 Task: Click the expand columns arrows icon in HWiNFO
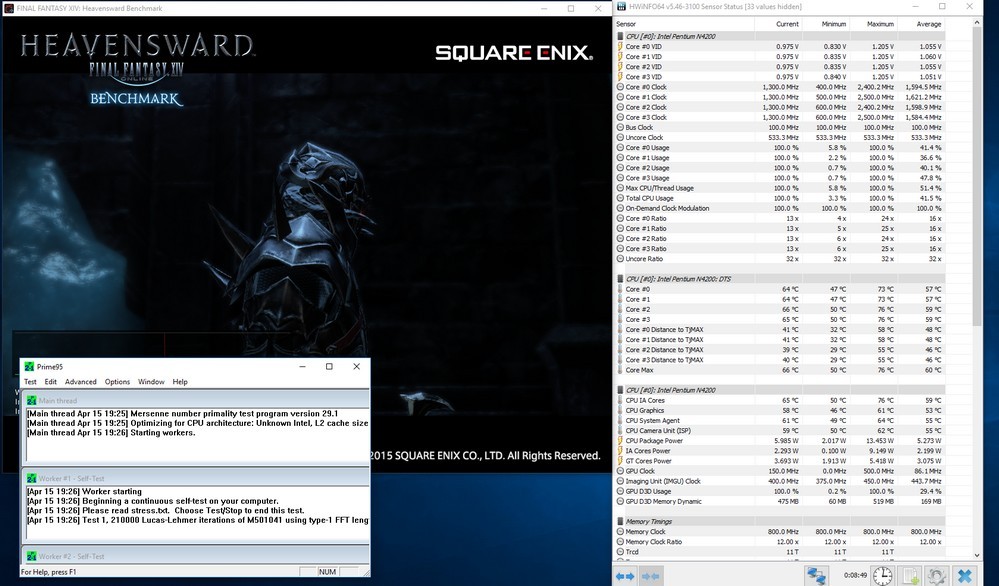(625, 576)
